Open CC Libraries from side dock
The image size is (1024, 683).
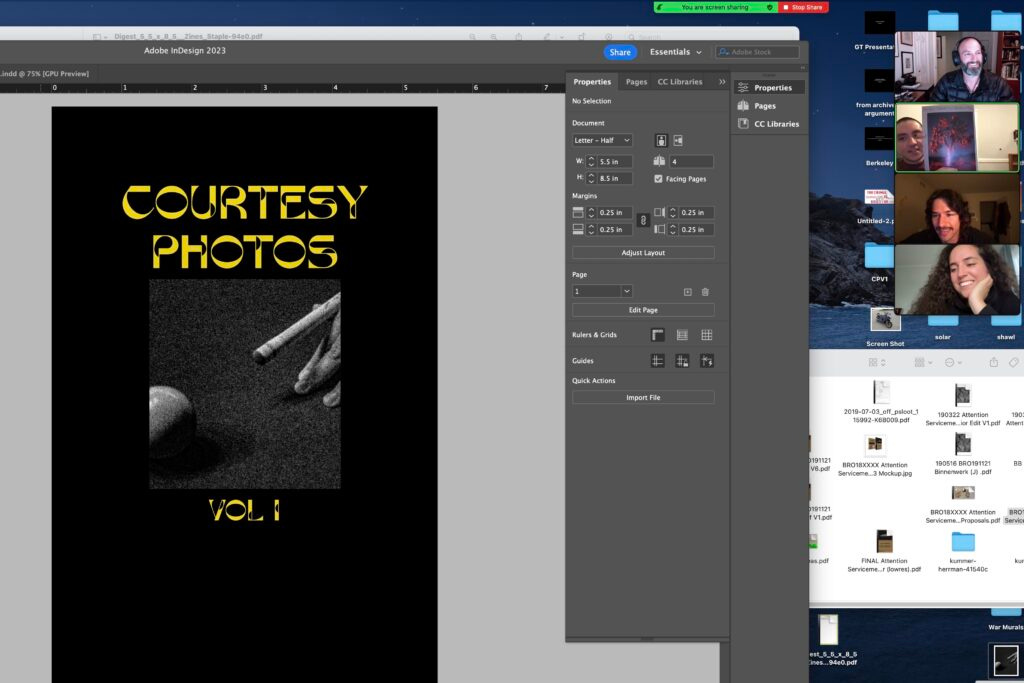point(769,123)
